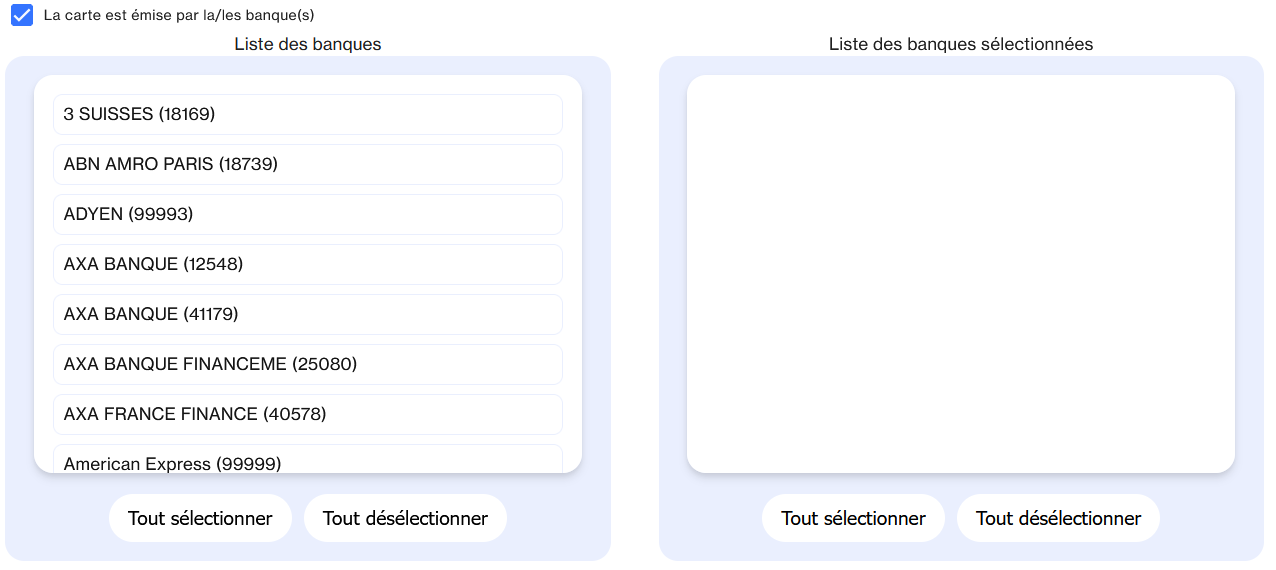
Task: Click white padding left of 3 SUISSES item
Action: [44, 114]
